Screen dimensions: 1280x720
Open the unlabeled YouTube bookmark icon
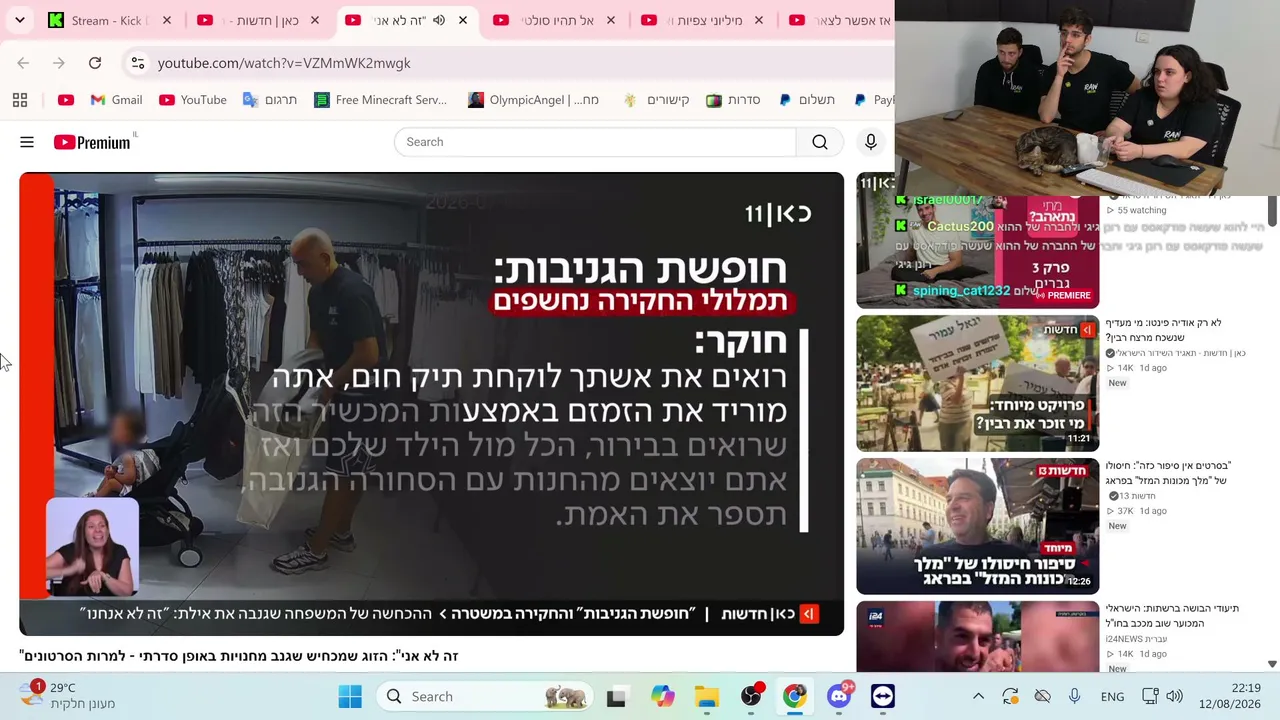coord(66,100)
